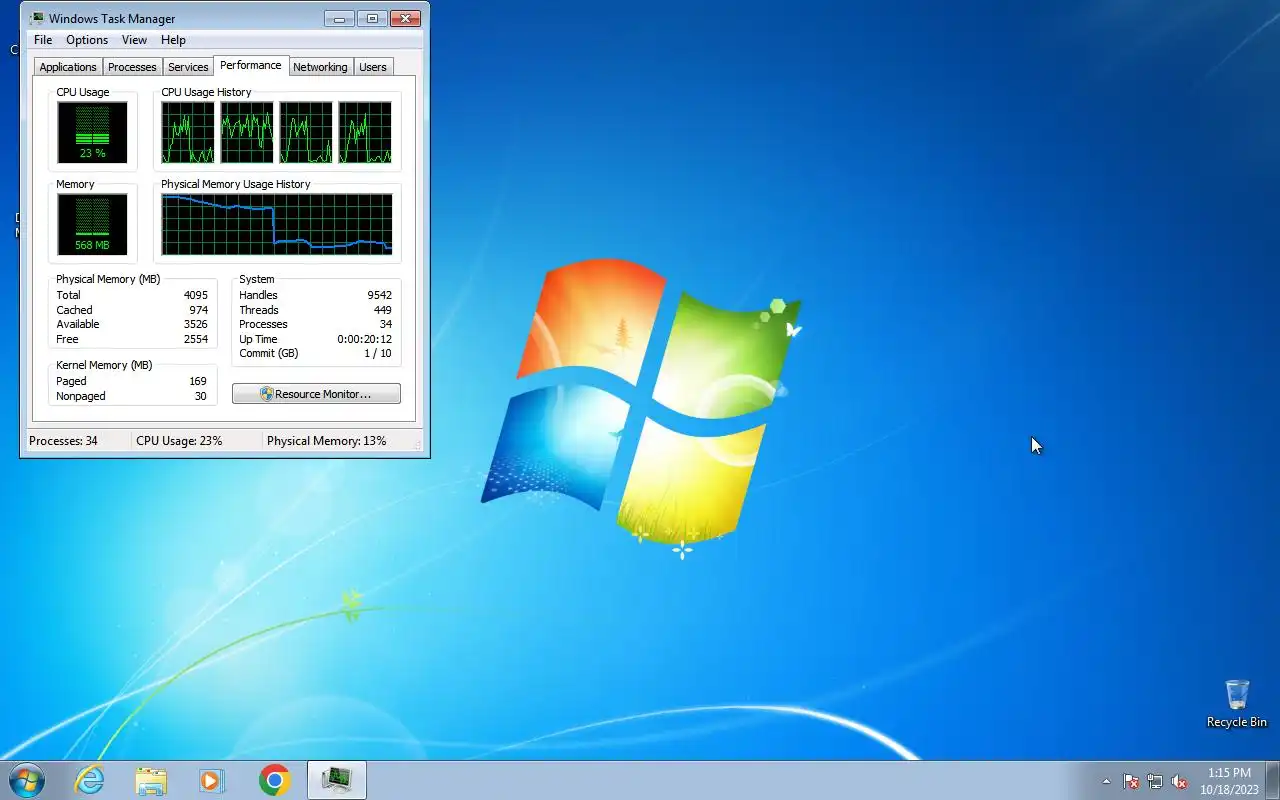Click status bar Processes: 34

pos(64,441)
